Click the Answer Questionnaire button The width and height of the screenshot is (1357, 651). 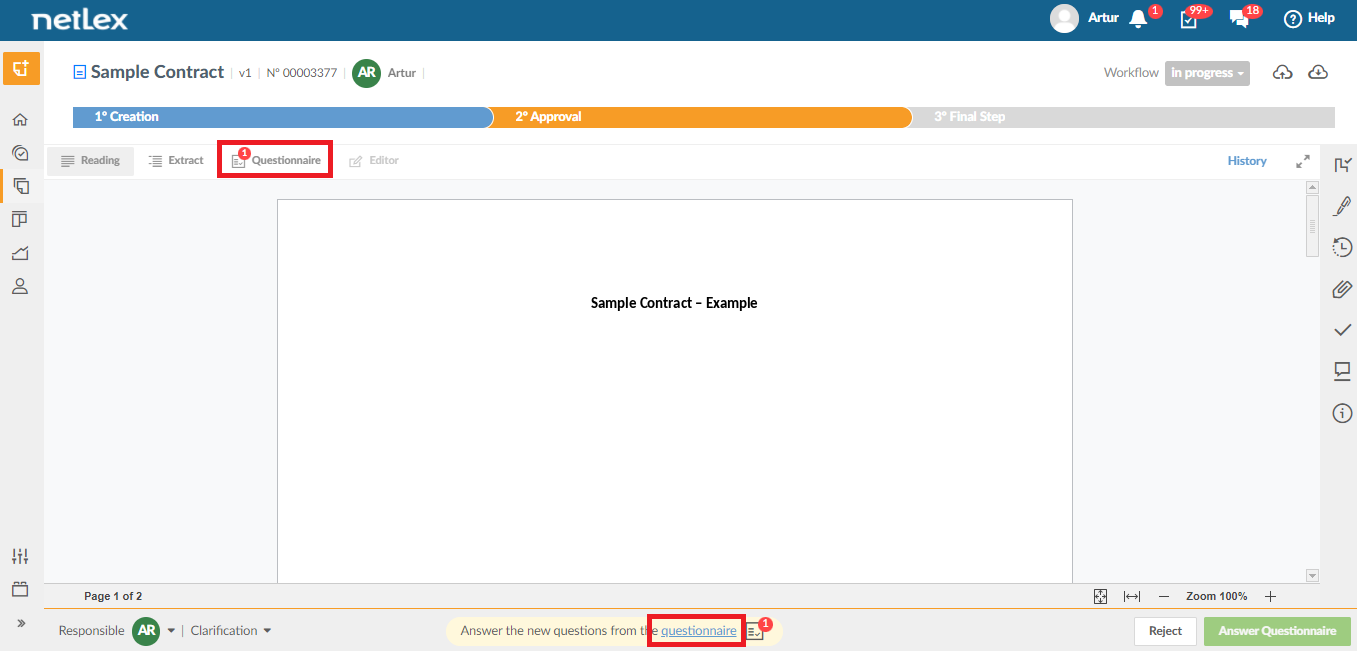coord(1277,631)
